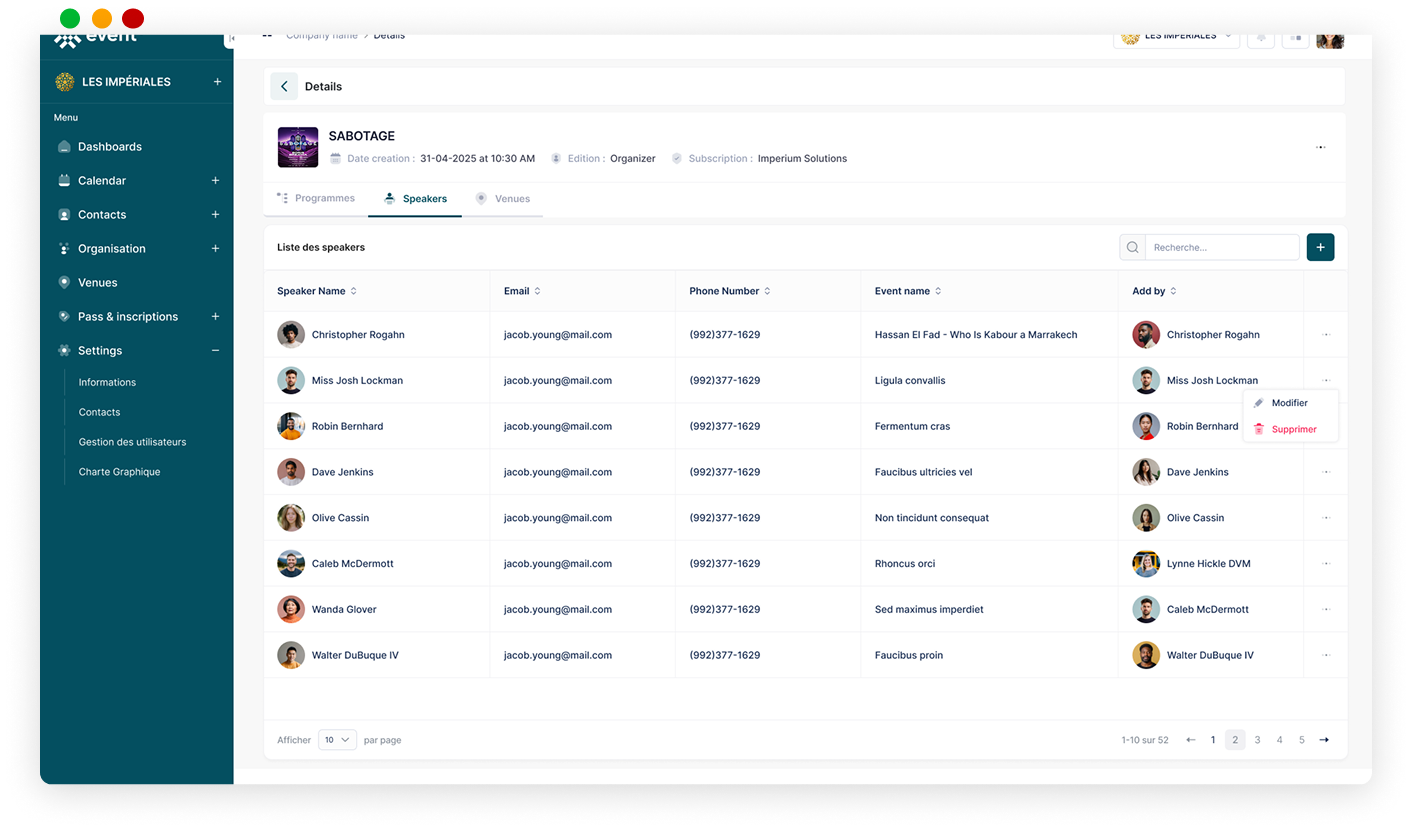Open the Organisation menu entry
This screenshot has width=1412, height=831.
(x=112, y=249)
